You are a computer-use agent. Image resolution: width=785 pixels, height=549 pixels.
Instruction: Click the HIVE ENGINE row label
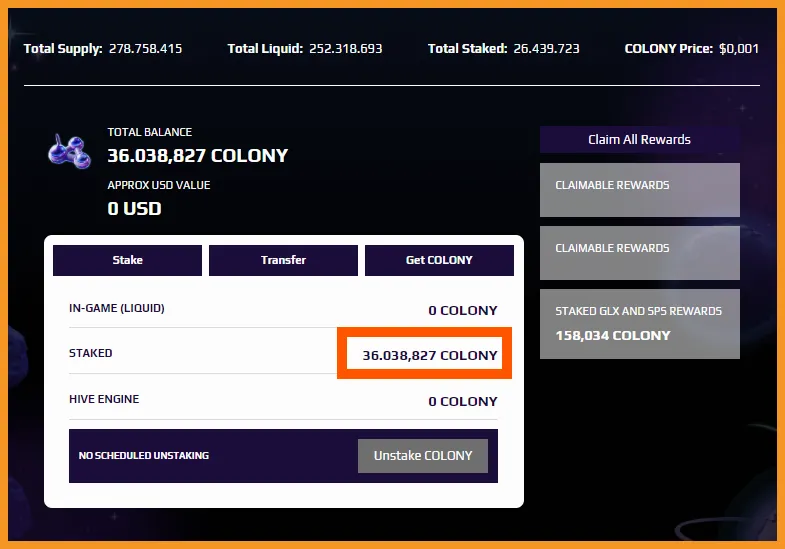[x=104, y=399]
